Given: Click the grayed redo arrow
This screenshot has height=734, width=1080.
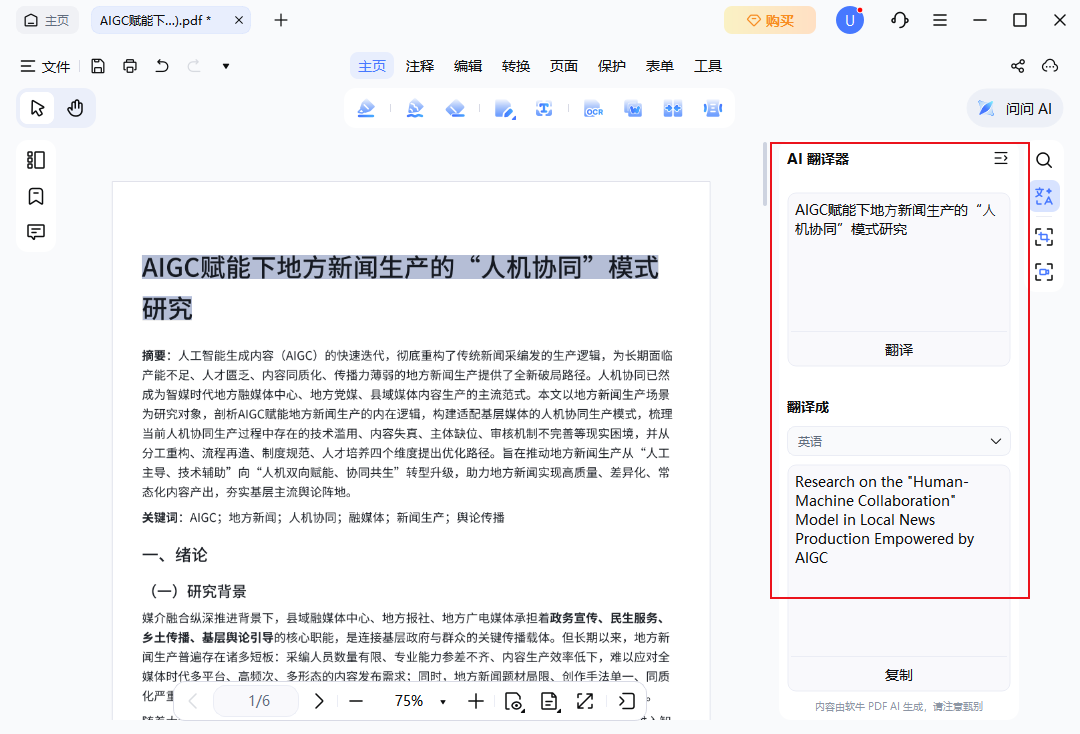Looking at the screenshot, I should click(194, 66).
